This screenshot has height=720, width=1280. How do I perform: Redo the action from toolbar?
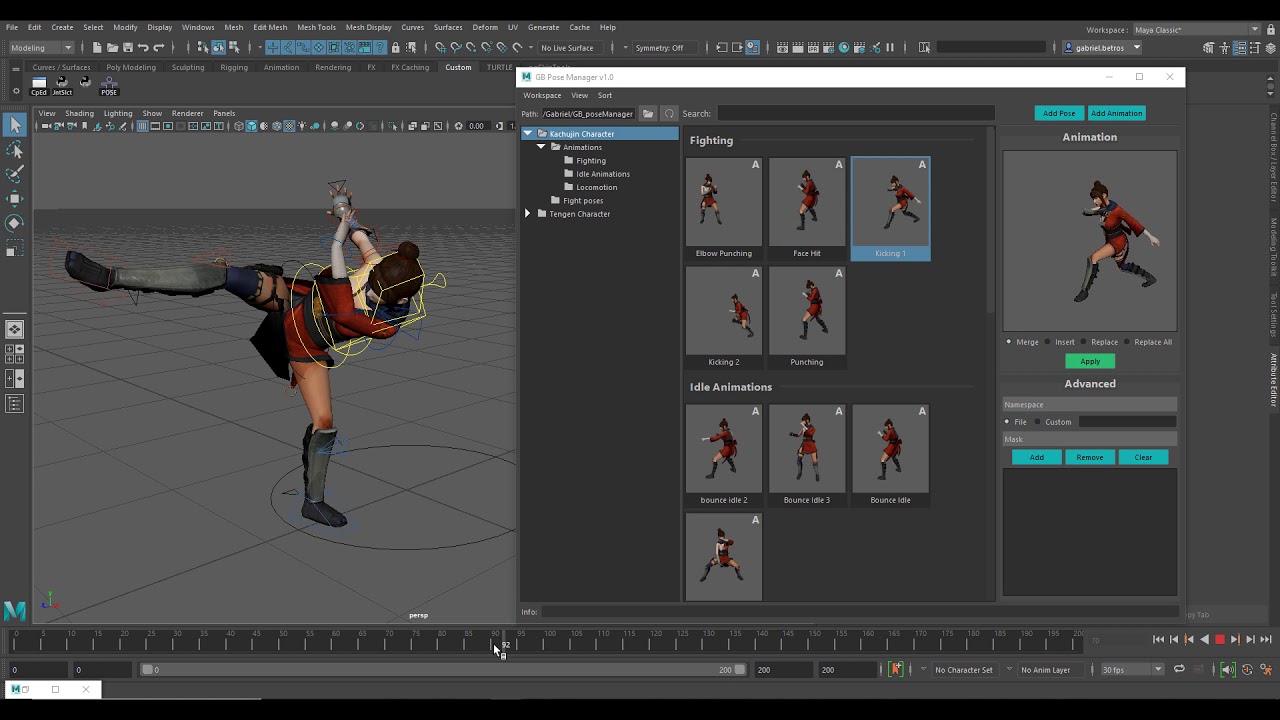(x=159, y=47)
